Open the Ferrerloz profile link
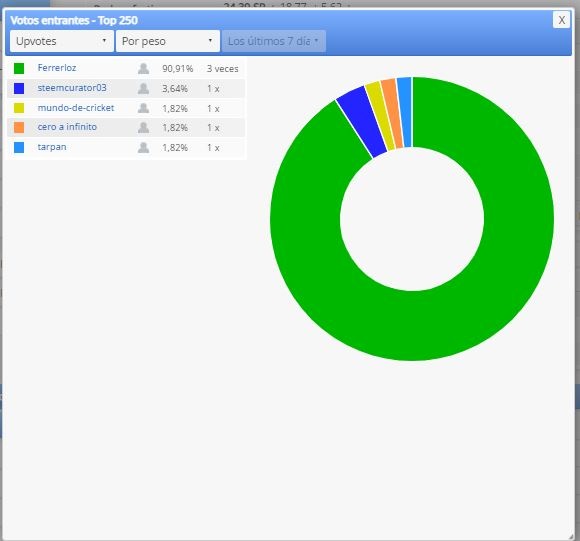Viewport: 580px width, 541px height. (x=57, y=68)
